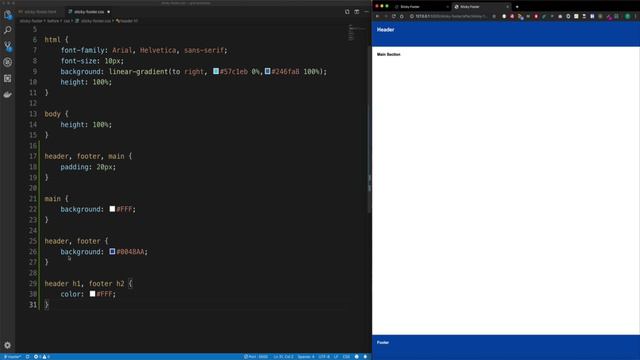This screenshot has width=640, height=360.
Task: Open a new browser tab
Action: [x=517, y=7]
